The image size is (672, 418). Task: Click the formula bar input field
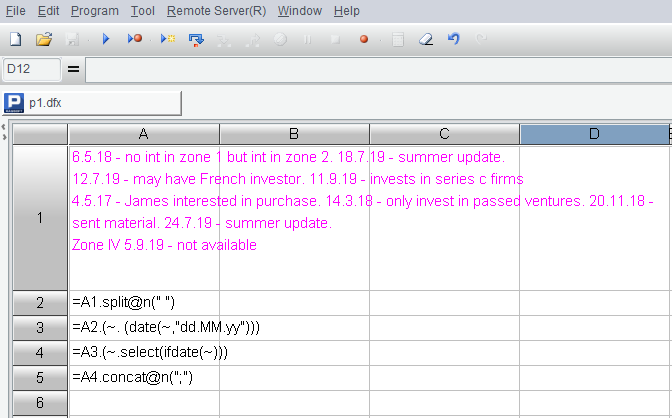(378, 70)
